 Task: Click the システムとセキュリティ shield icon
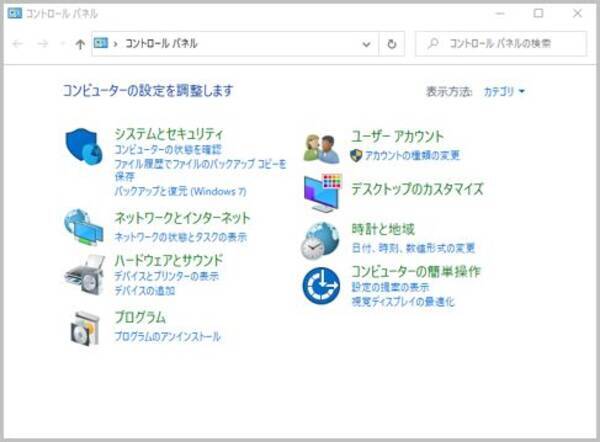tap(83, 147)
